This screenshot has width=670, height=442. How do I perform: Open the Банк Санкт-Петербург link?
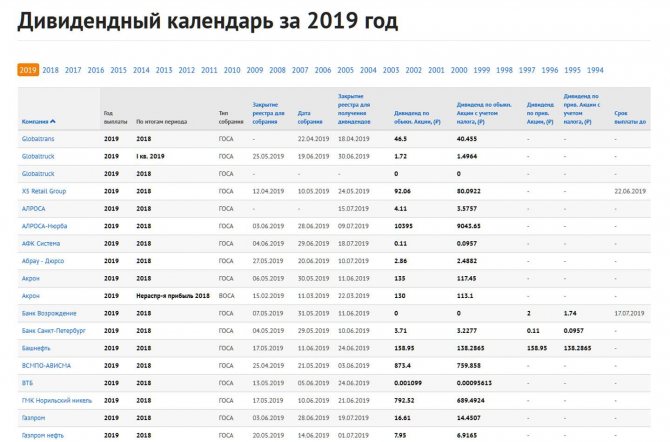(54, 331)
